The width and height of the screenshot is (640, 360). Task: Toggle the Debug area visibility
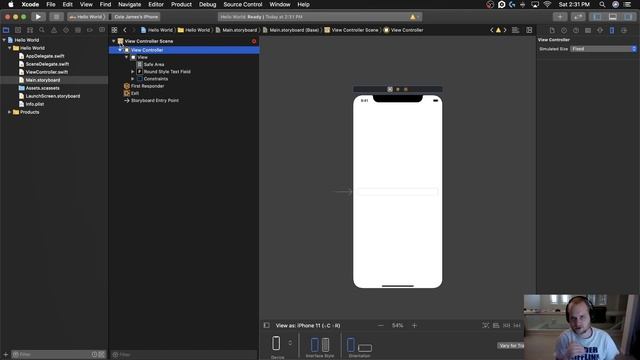[613, 17]
